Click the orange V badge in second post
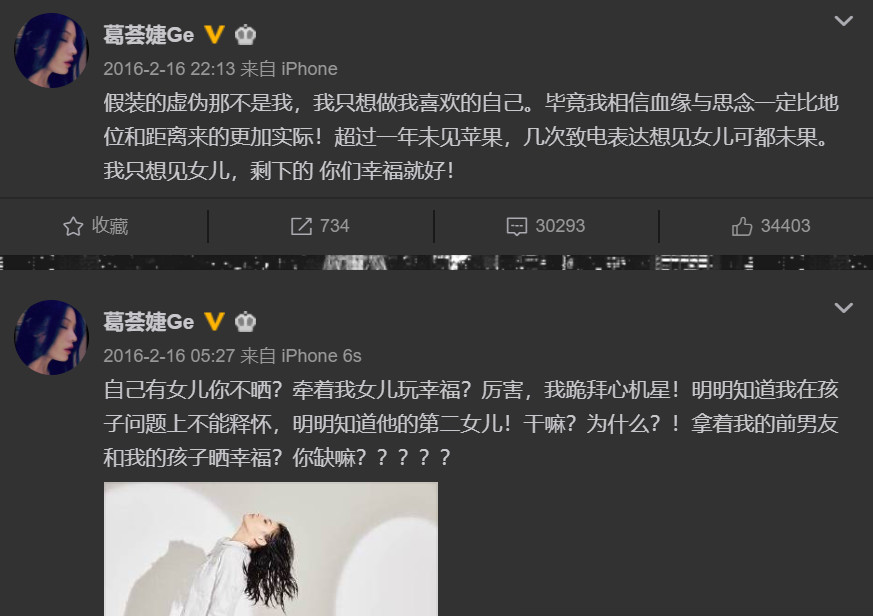The width and height of the screenshot is (873, 616). (214, 321)
